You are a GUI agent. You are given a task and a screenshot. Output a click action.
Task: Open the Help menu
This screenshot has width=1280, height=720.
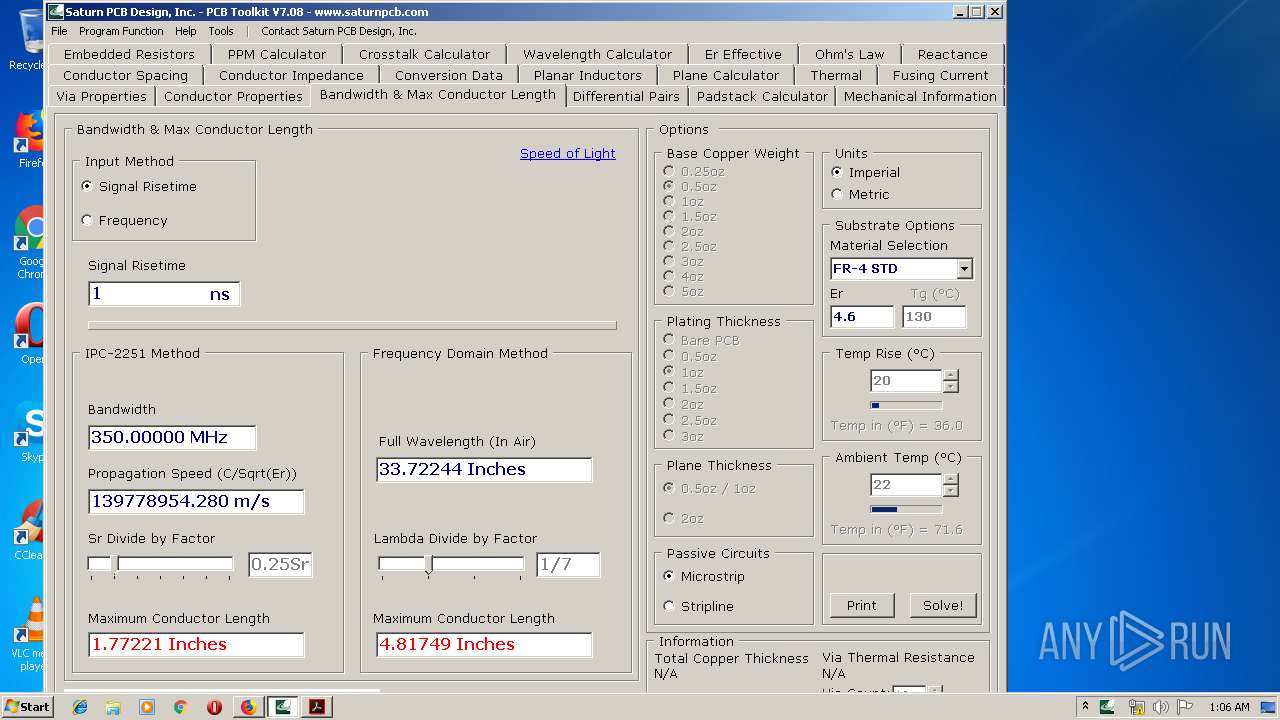coord(186,31)
